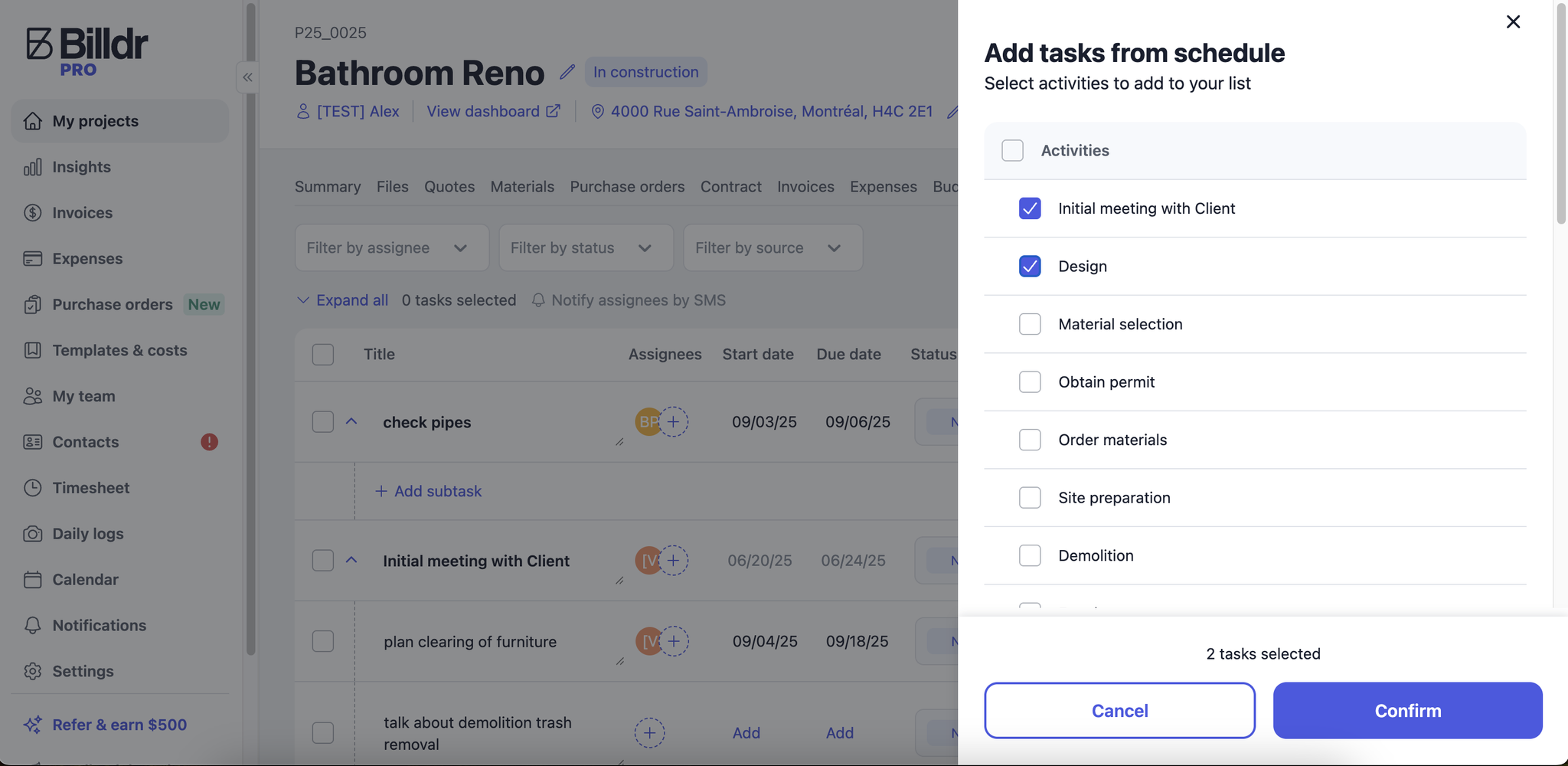Click the My team people icon
Viewport: 1568px width, 766px height.
click(x=32, y=396)
